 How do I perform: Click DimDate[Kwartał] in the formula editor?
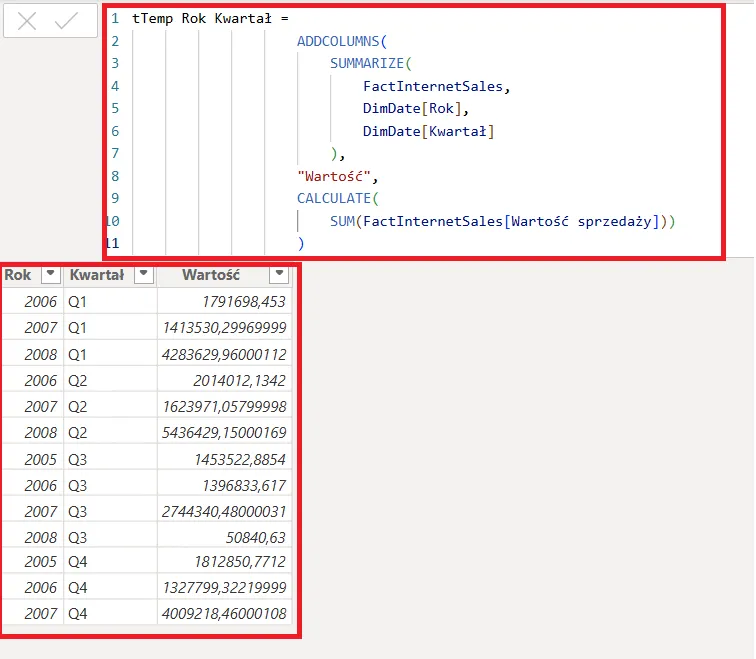(428, 131)
